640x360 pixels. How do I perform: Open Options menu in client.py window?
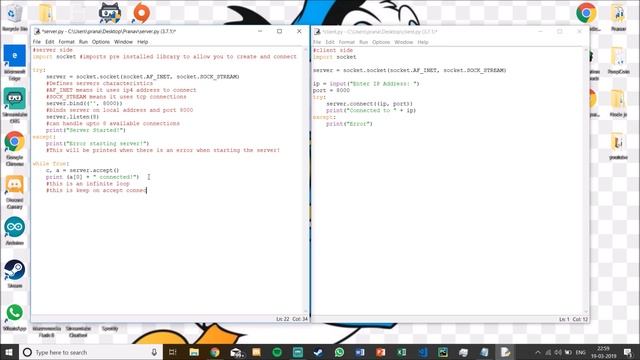click(x=381, y=42)
